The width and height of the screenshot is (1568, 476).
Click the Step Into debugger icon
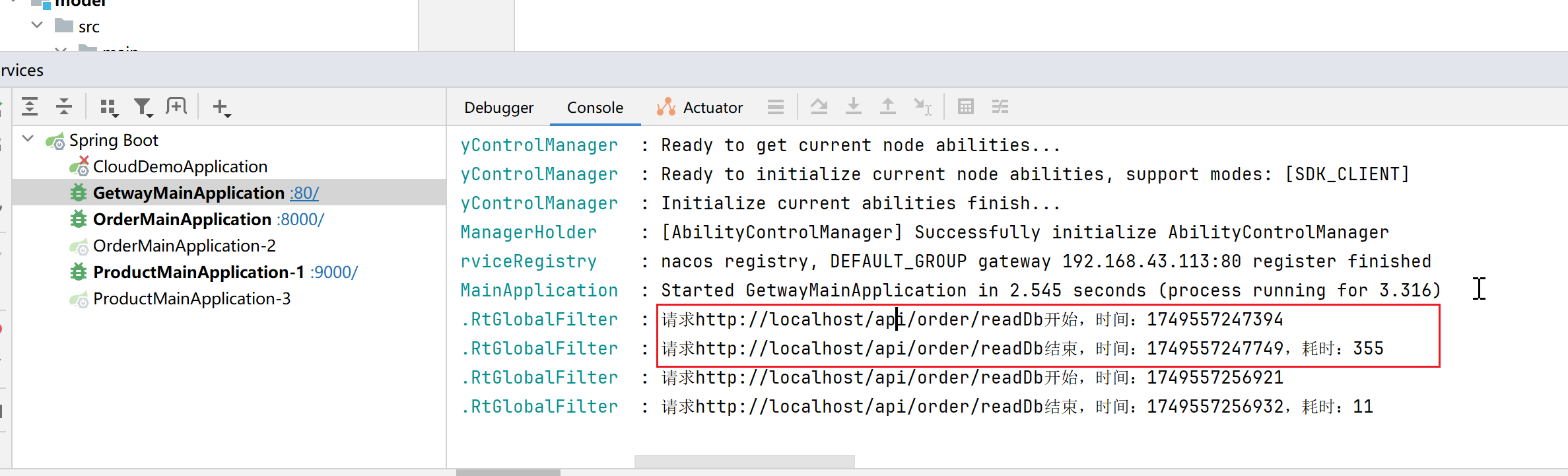[854, 106]
